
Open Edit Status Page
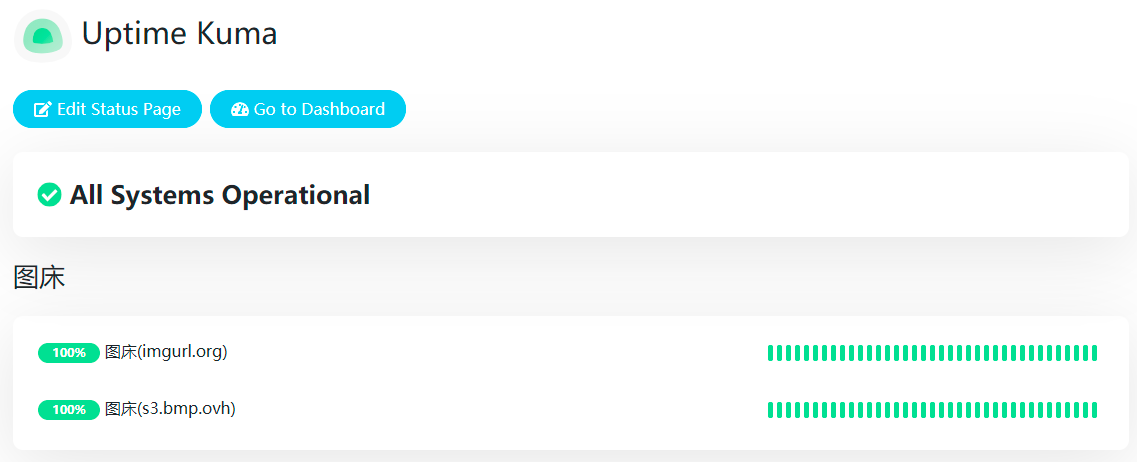tap(107, 109)
